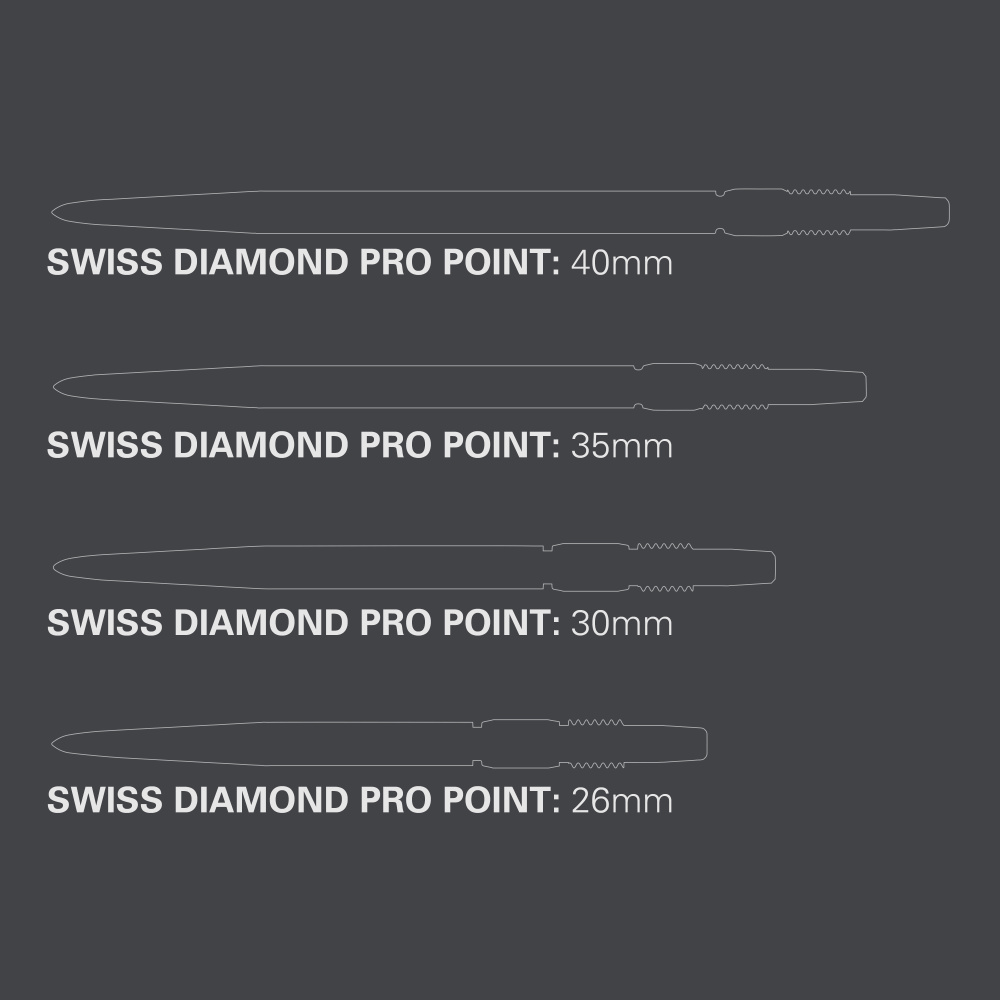Image resolution: width=1000 pixels, height=1000 pixels.
Task: Click the bold Swiss Diamond Pro Point label above 35mm outline
Action: pyautogui.click(x=303, y=263)
